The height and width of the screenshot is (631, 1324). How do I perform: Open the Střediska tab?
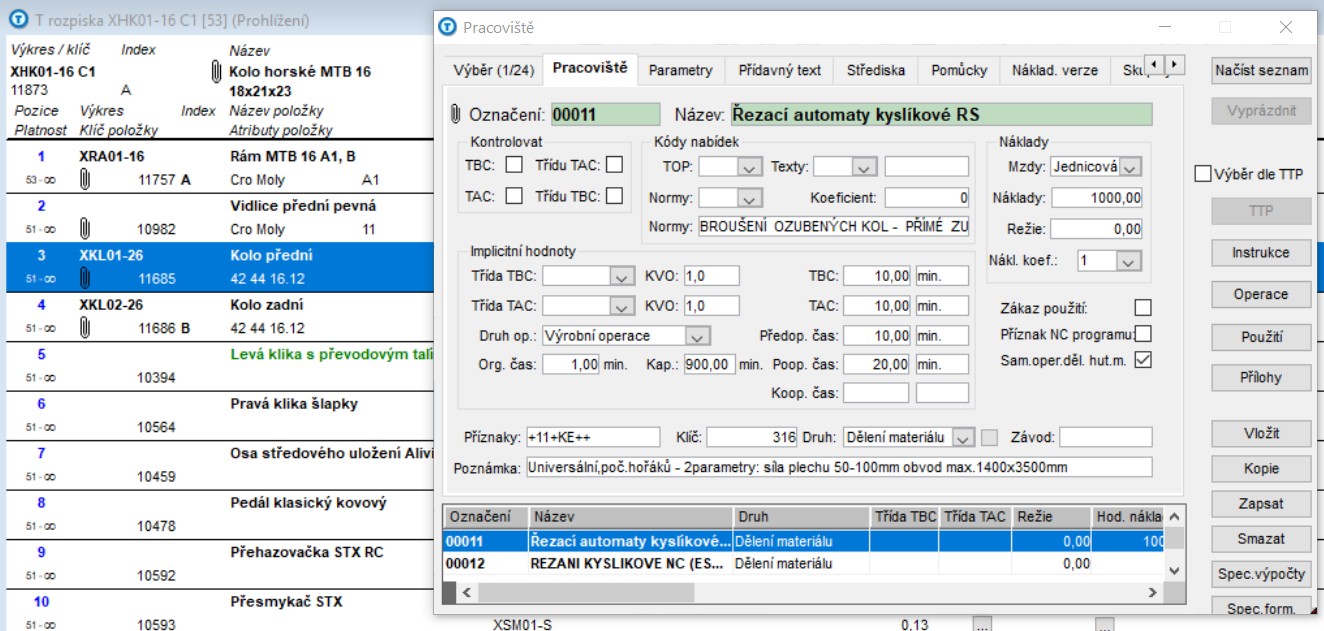pyautogui.click(x=875, y=70)
